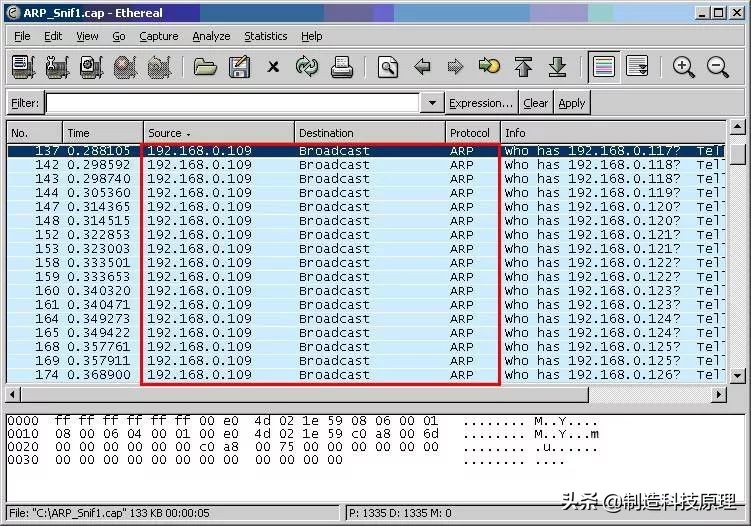Click the file info status bar entry
Image resolution: width=751 pixels, height=526 pixels.
coord(172,513)
